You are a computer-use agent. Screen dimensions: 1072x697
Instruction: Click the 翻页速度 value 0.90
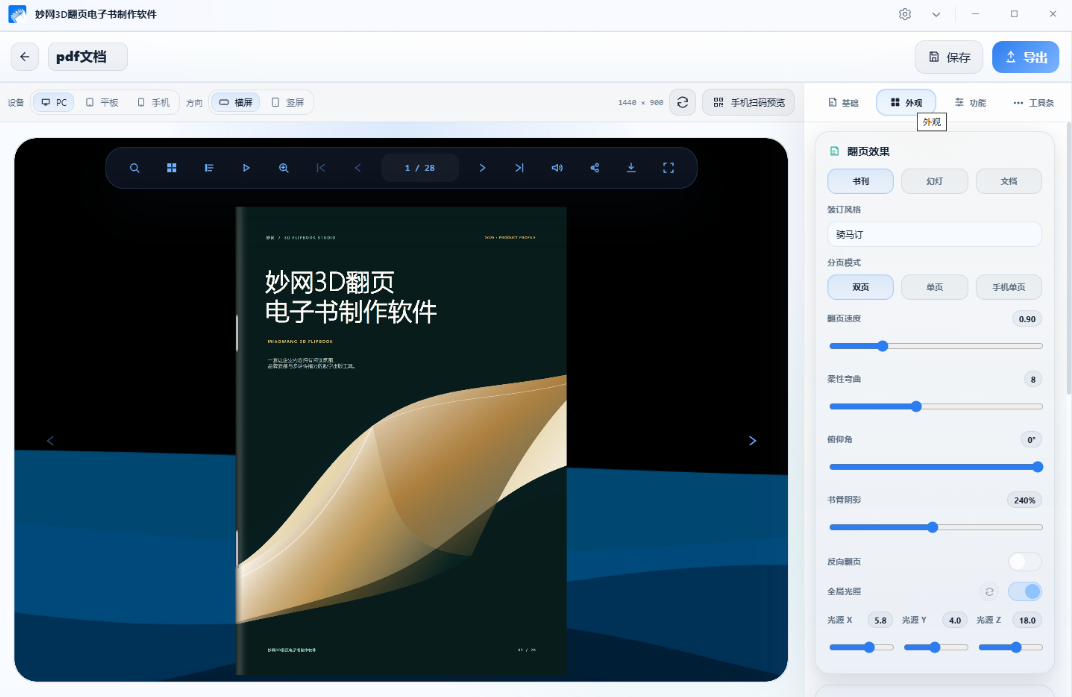click(x=1027, y=319)
